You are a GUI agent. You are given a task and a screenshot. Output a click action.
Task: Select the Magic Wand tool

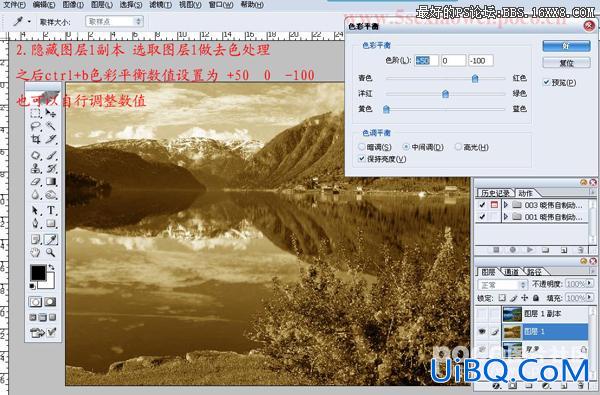[50, 126]
